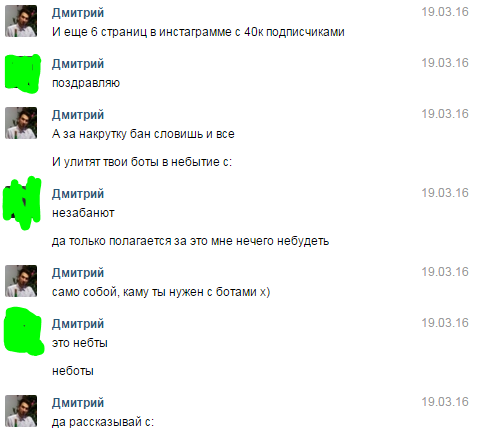Click Дмитрий name above 'это небты'
481x435 pixels.
coord(78,324)
